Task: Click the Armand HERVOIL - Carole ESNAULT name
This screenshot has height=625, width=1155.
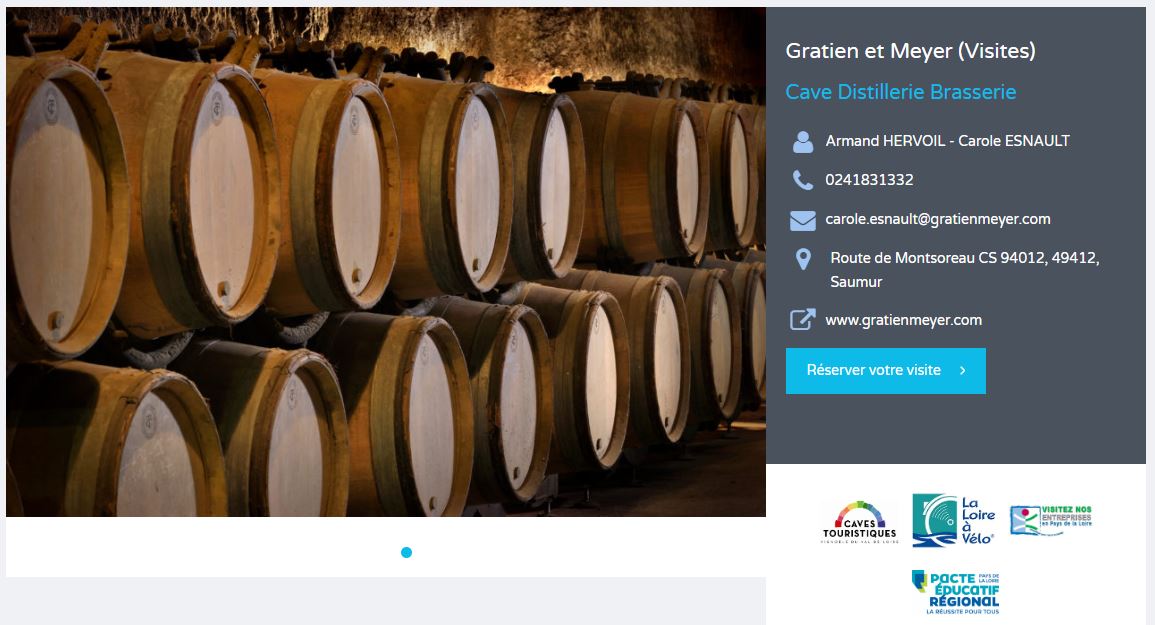Action: click(x=947, y=141)
